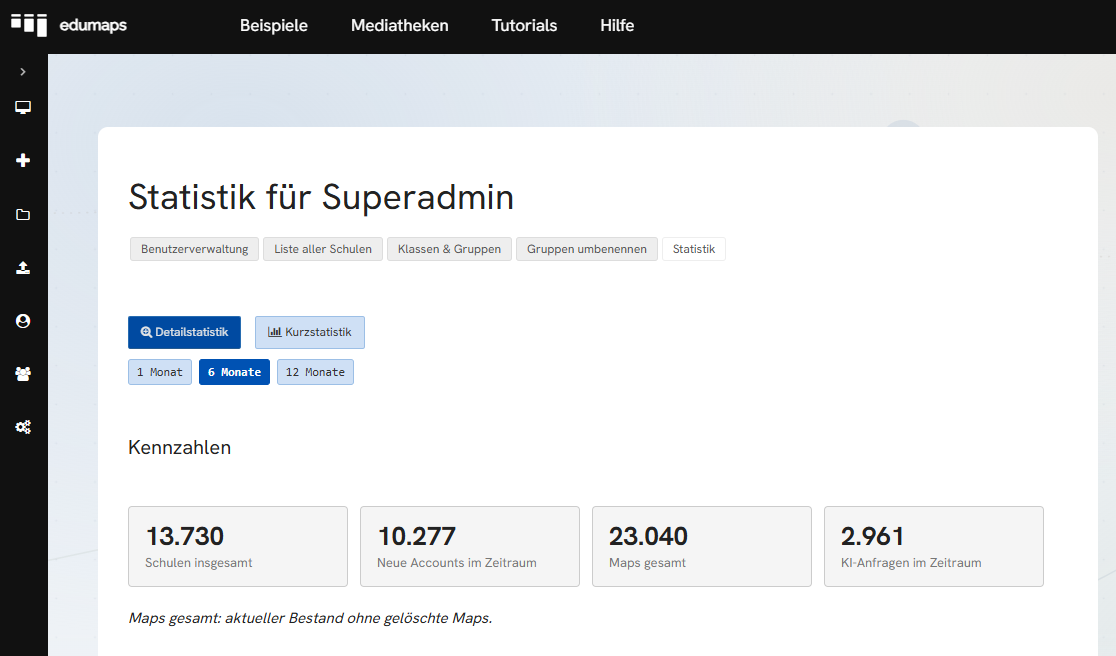Create new map with plus icon

point(23,161)
